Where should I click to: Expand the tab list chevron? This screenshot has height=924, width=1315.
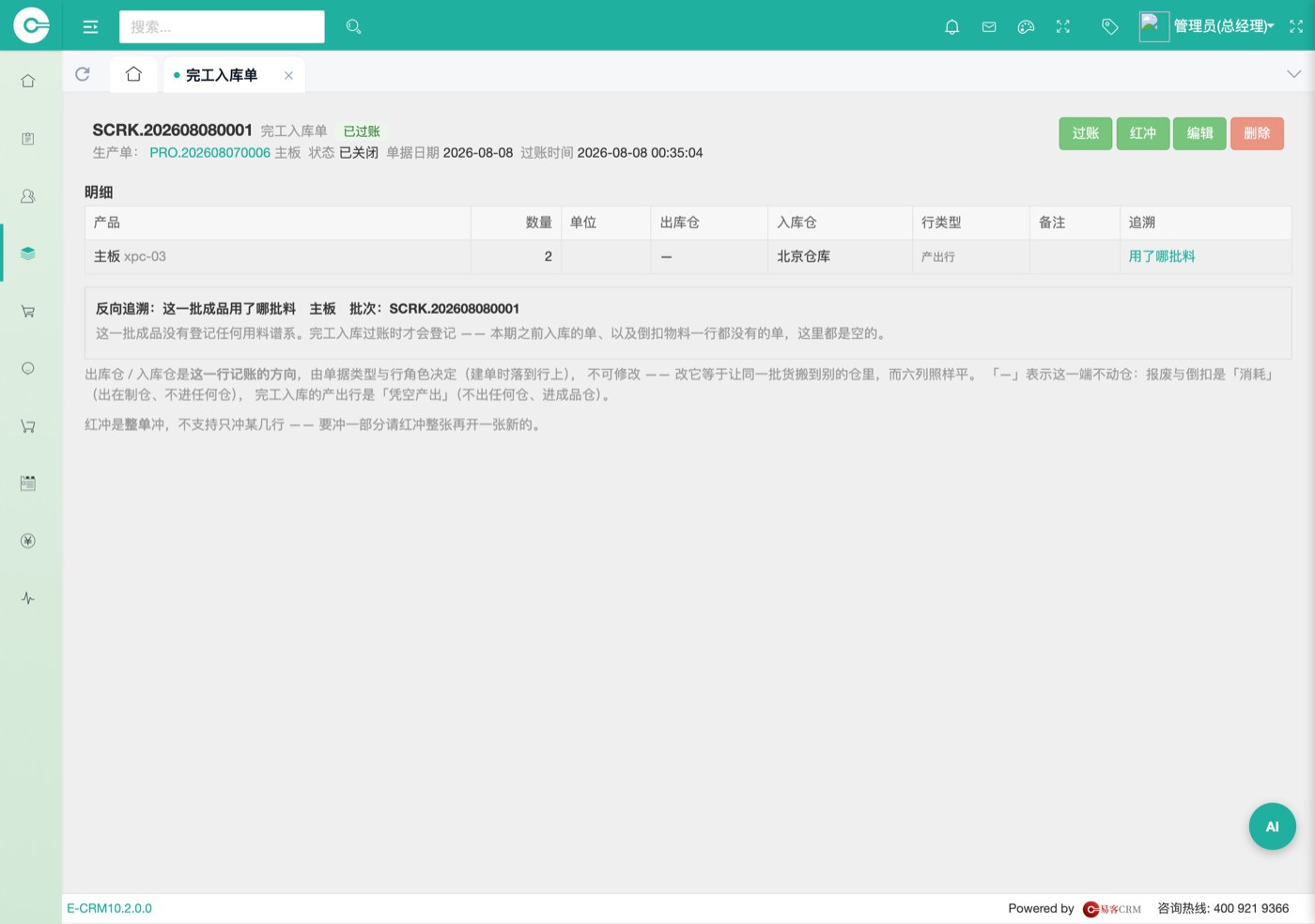(1293, 74)
